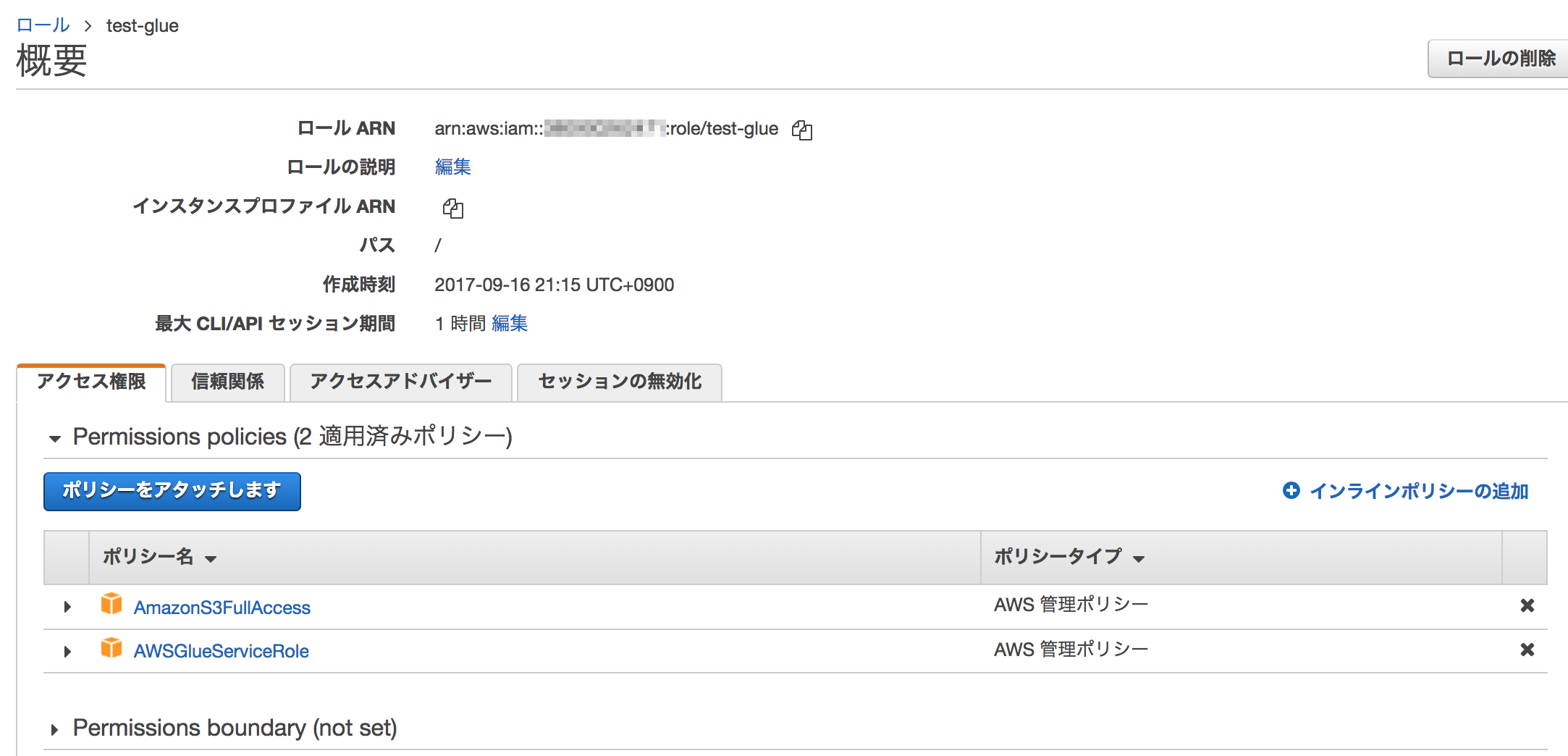
Task: Click the AWSGlueServiceRole policy cube icon
Action: tap(111, 647)
